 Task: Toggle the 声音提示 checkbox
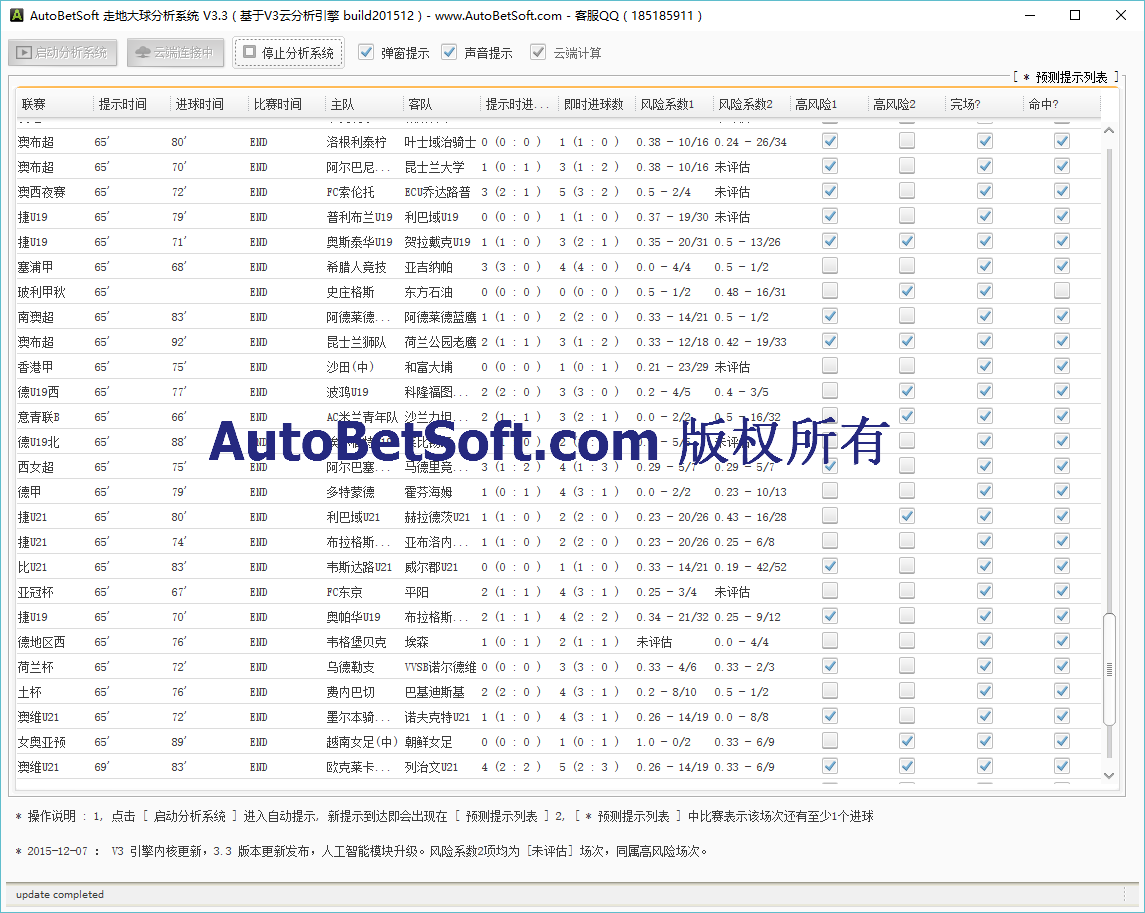click(x=449, y=52)
